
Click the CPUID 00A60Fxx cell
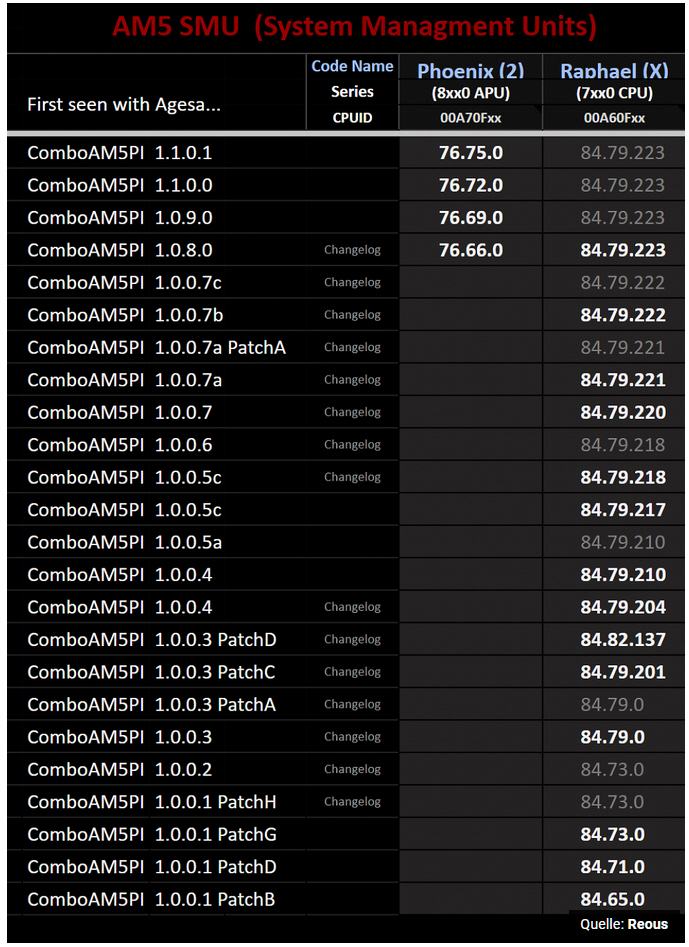[614, 118]
